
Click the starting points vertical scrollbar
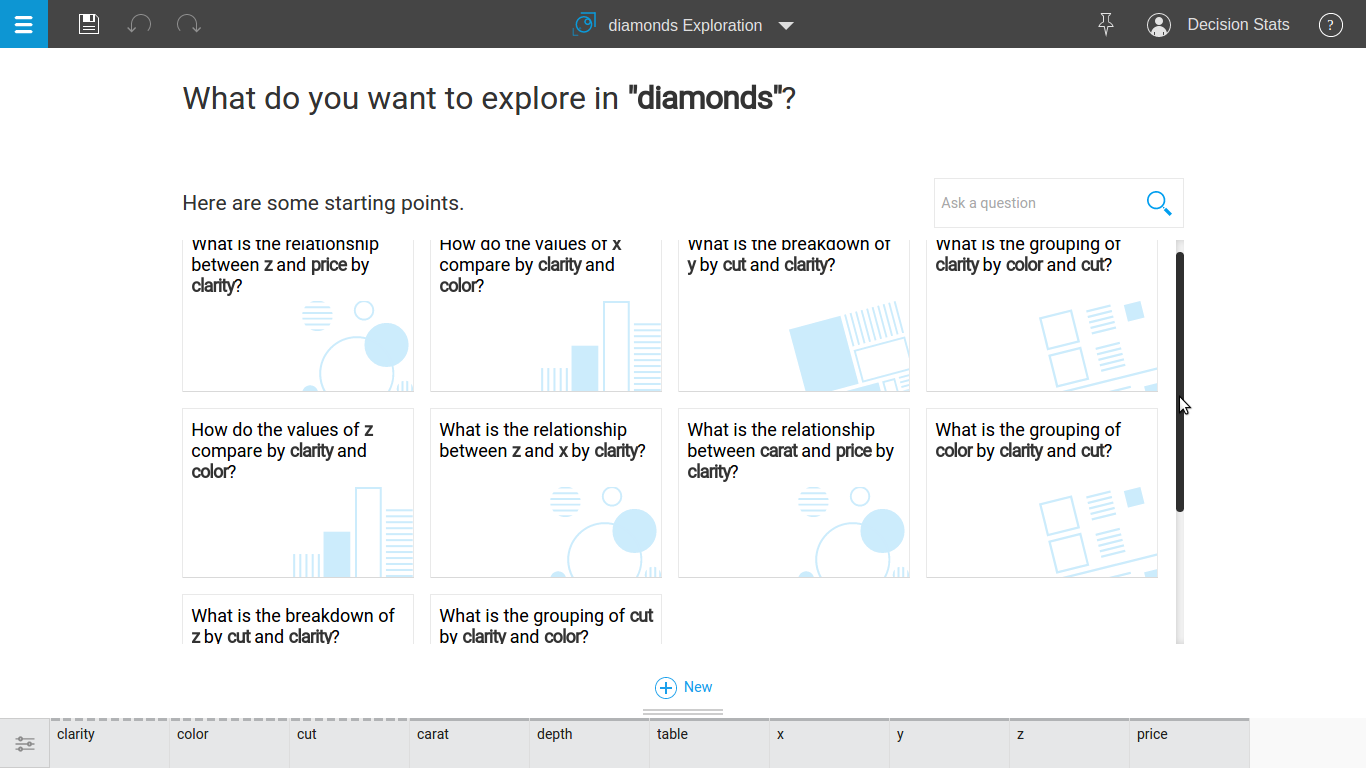[1180, 380]
